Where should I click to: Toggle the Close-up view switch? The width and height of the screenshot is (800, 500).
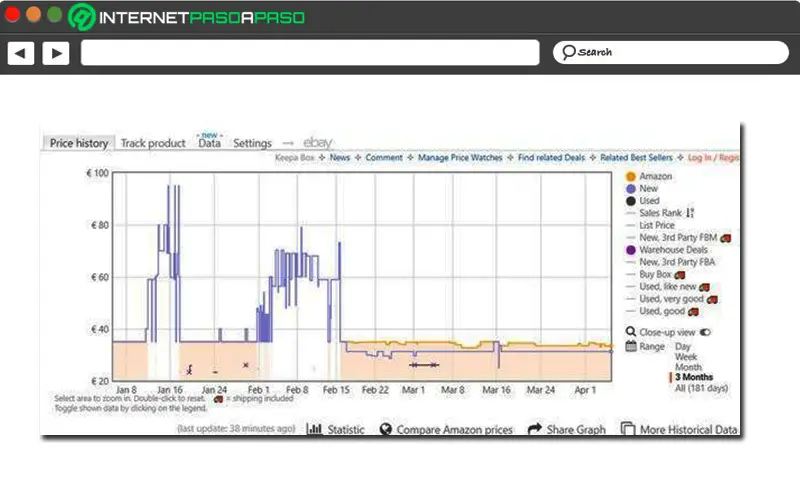[705, 332]
